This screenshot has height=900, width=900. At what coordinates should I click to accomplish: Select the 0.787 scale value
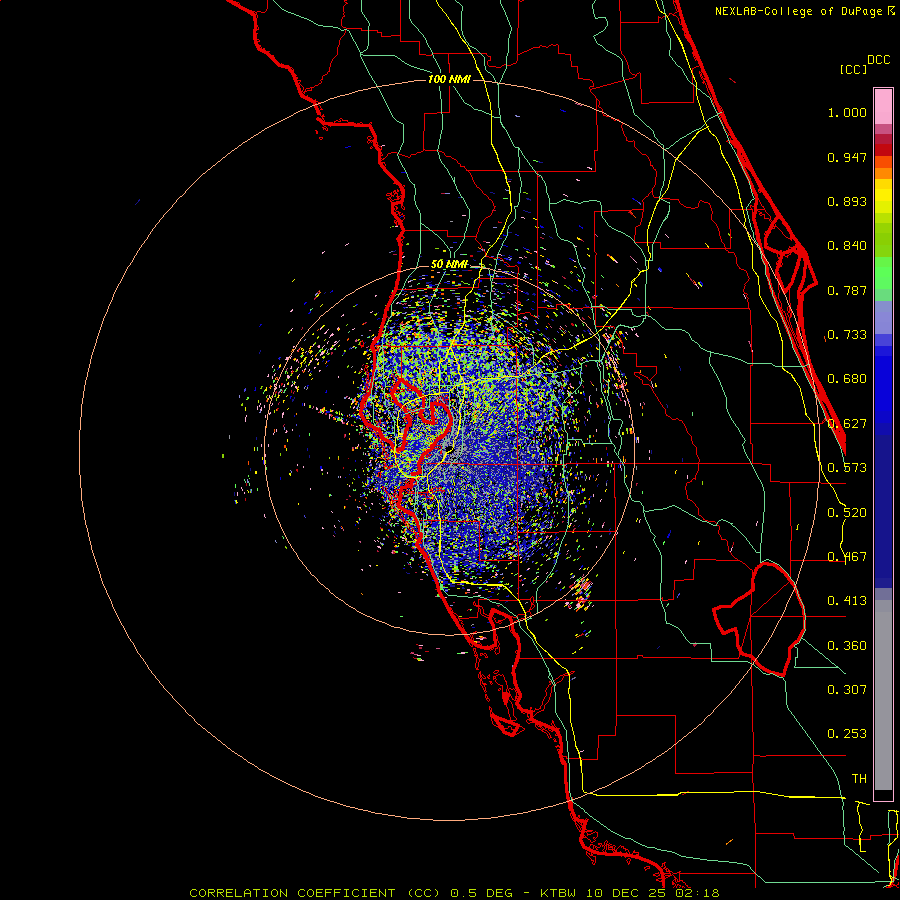[847, 290]
